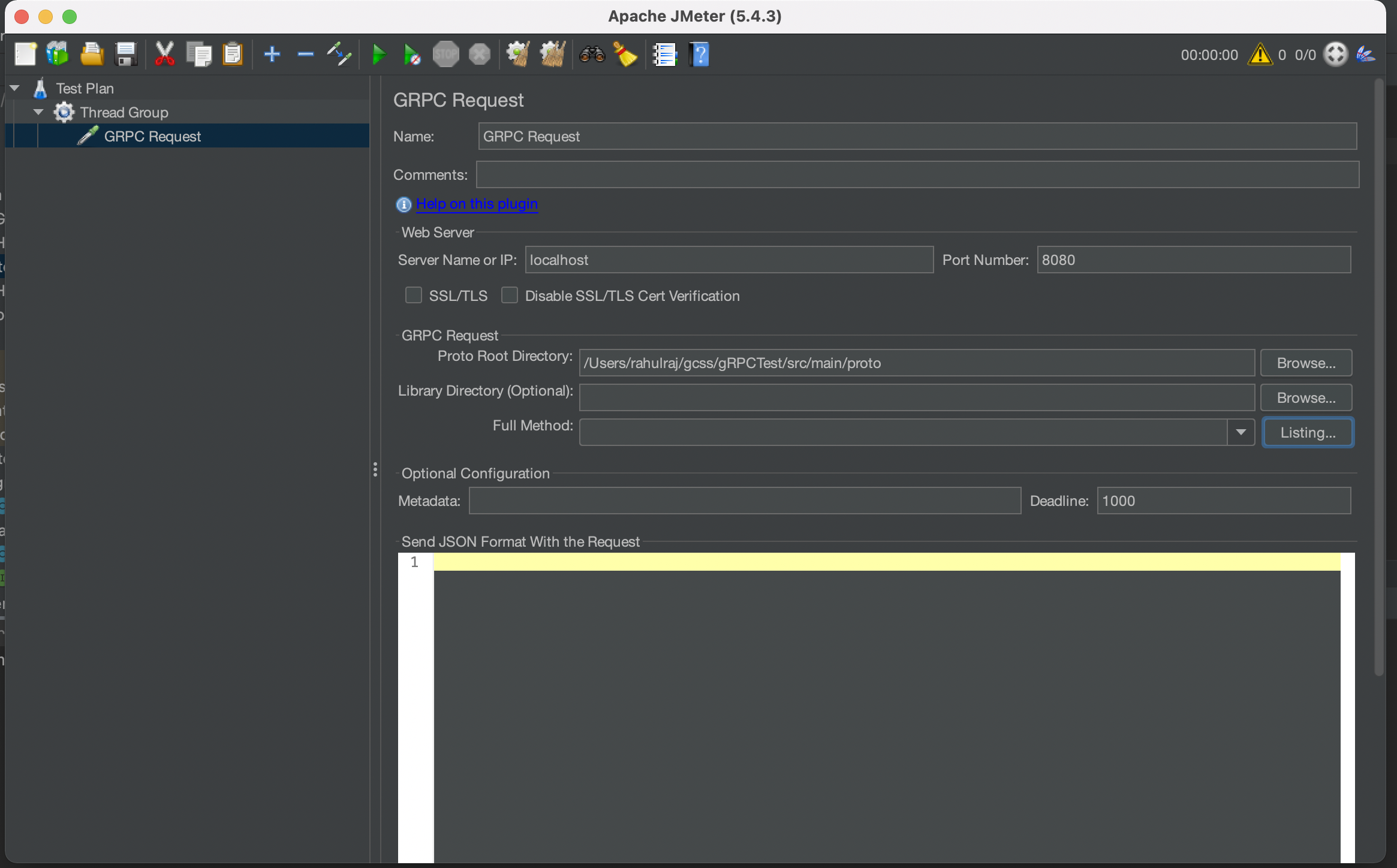Edit the Deadline value field
1397x868 pixels.
(1223, 501)
